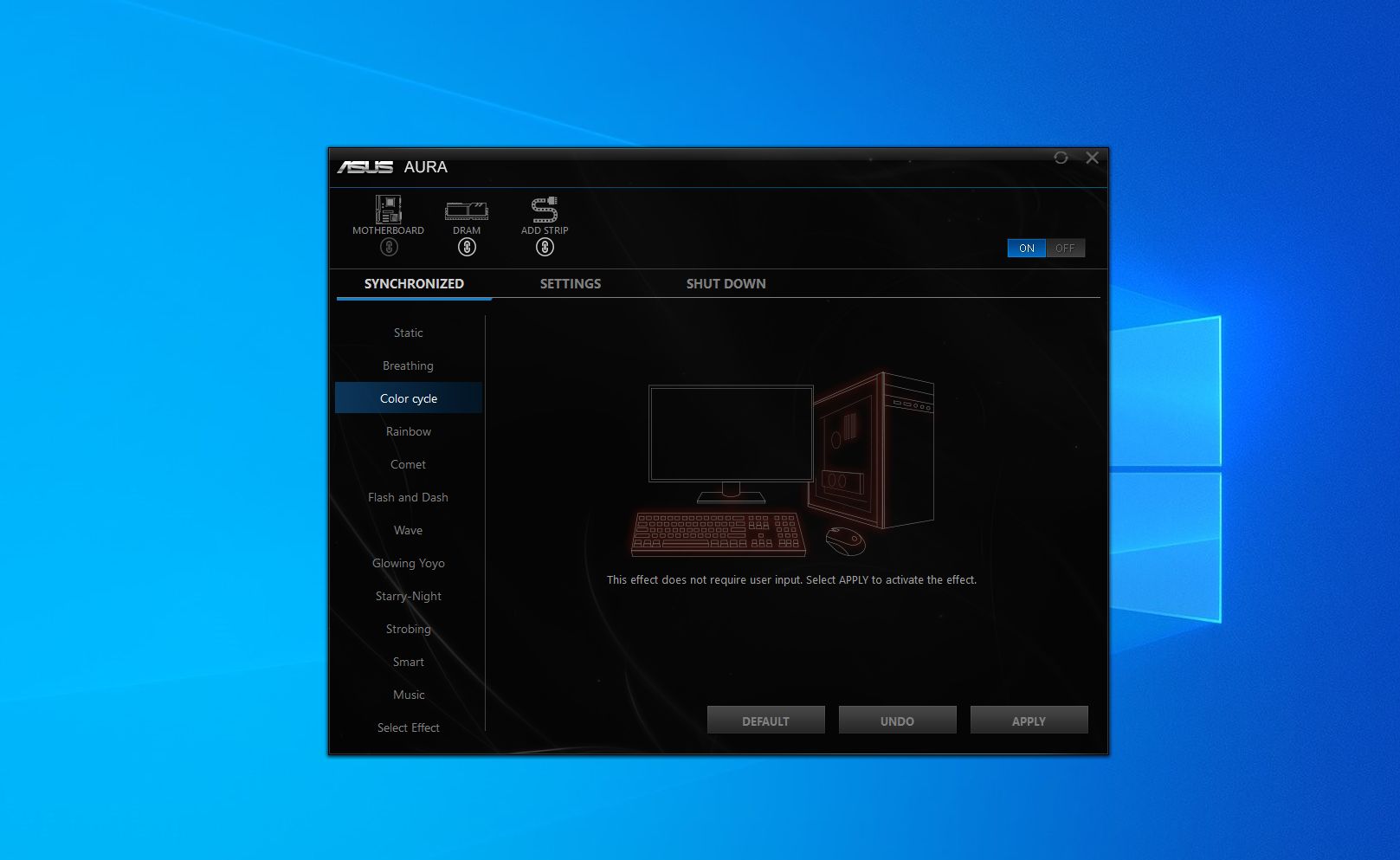Pick the Wave effect

(409, 530)
